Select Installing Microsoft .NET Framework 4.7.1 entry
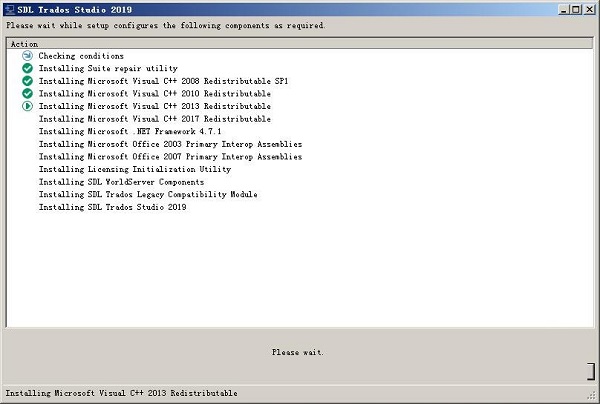 click(x=130, y=131)
